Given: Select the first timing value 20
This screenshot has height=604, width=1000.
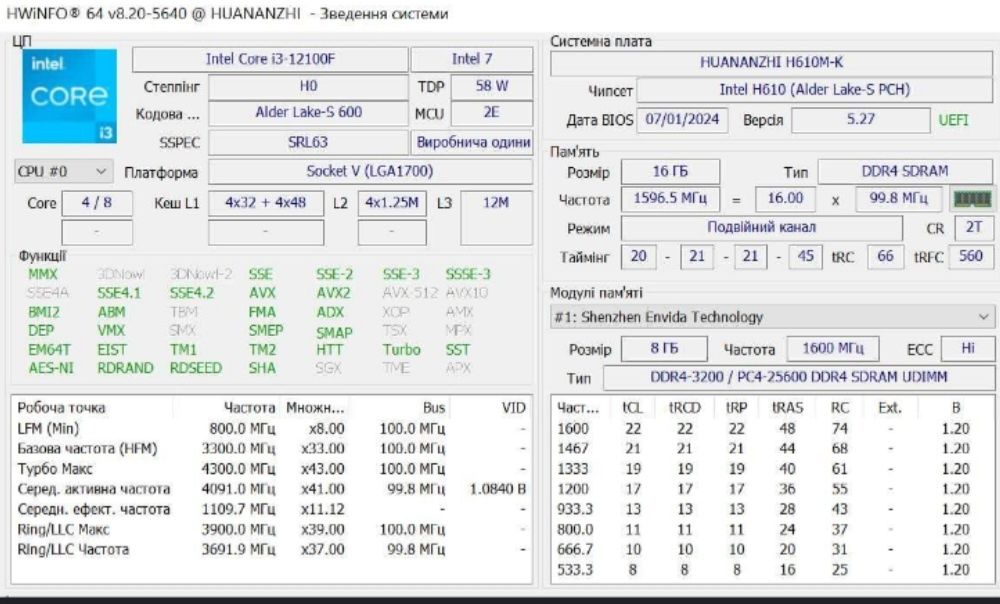Looking at the screenshot, I should 638,256.
